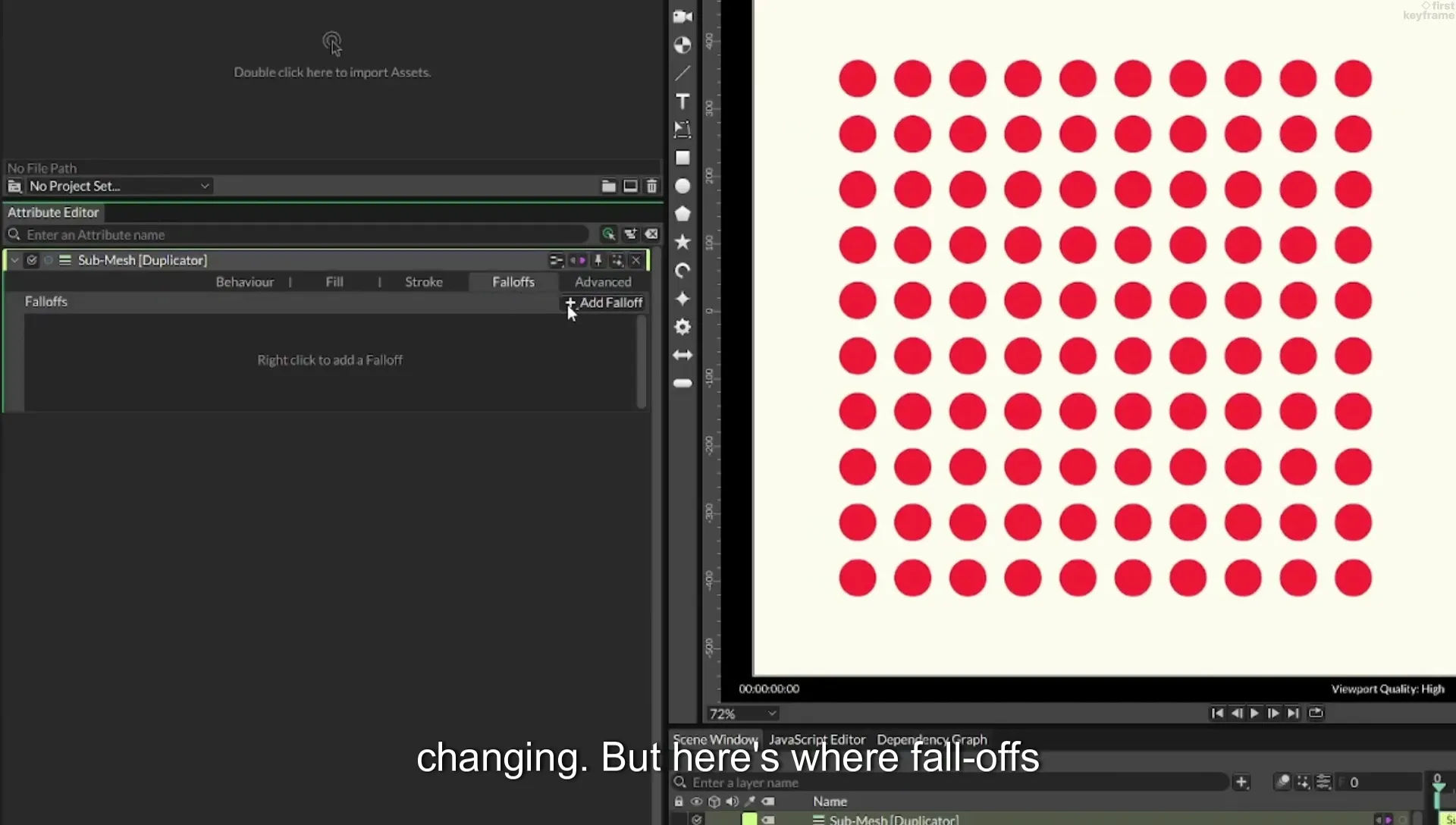1456x825 pixels.
Task: Switch to the Stroke tab
Action: click(423, 282)
